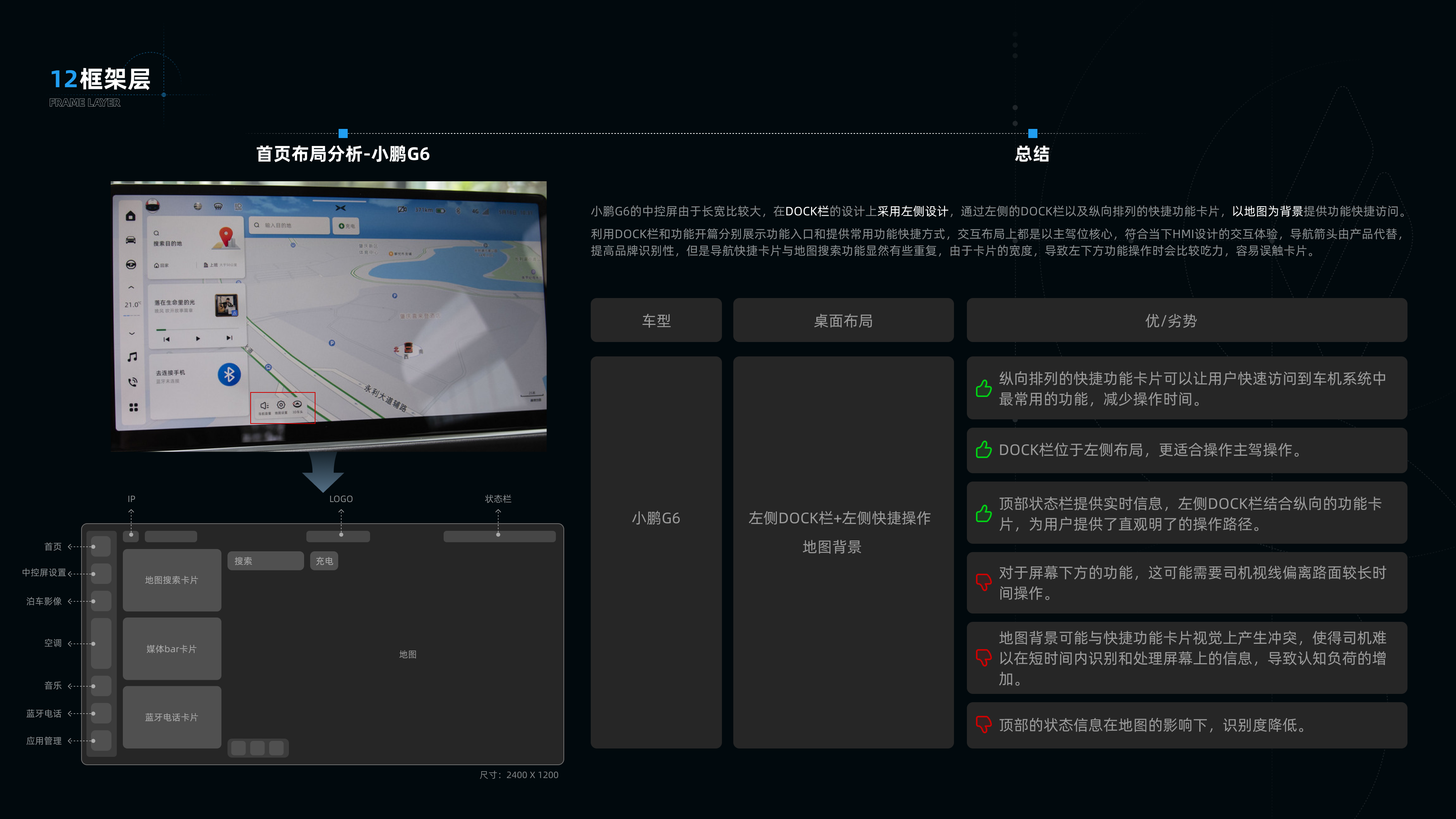Click the Bluetooth icon on the connect phone card

click(x=229, y=374)
